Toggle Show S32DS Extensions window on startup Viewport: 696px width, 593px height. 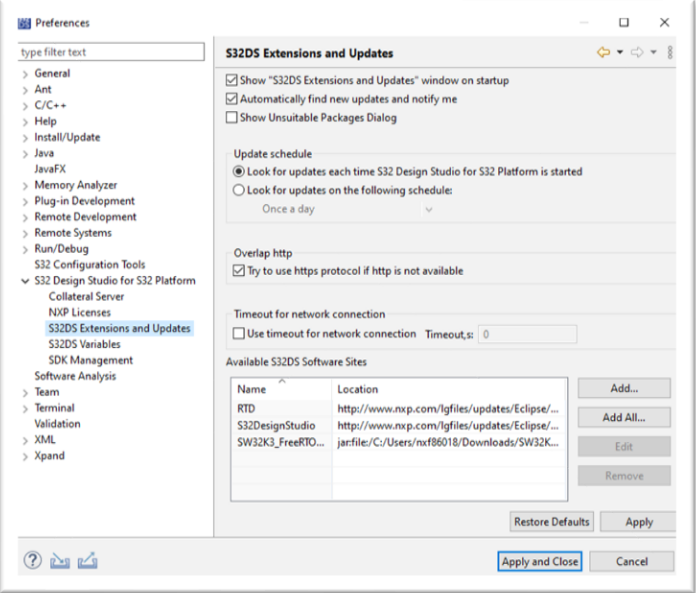tap(231, 80)
